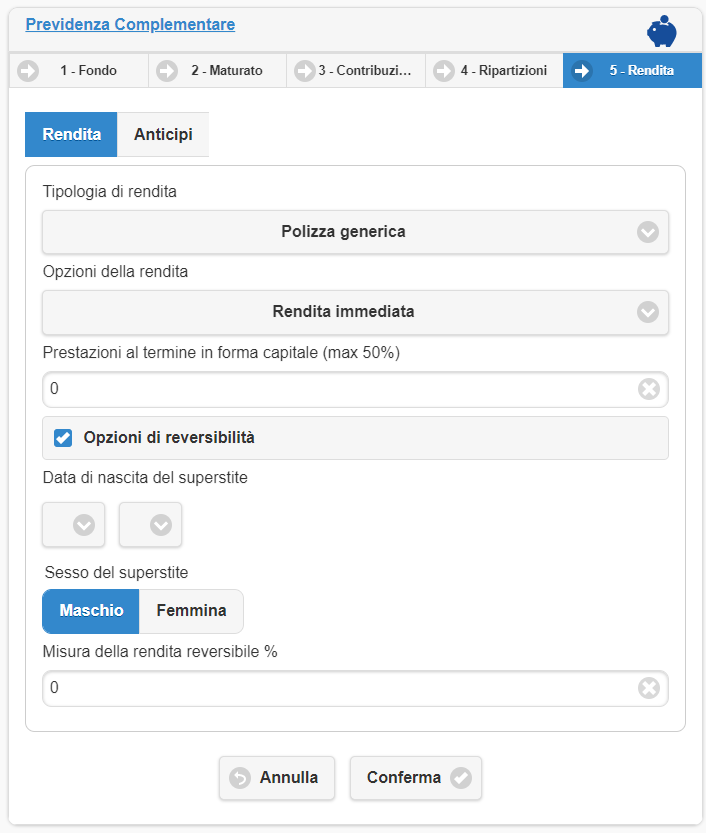Select Femmina as survivor's sex

191,611
